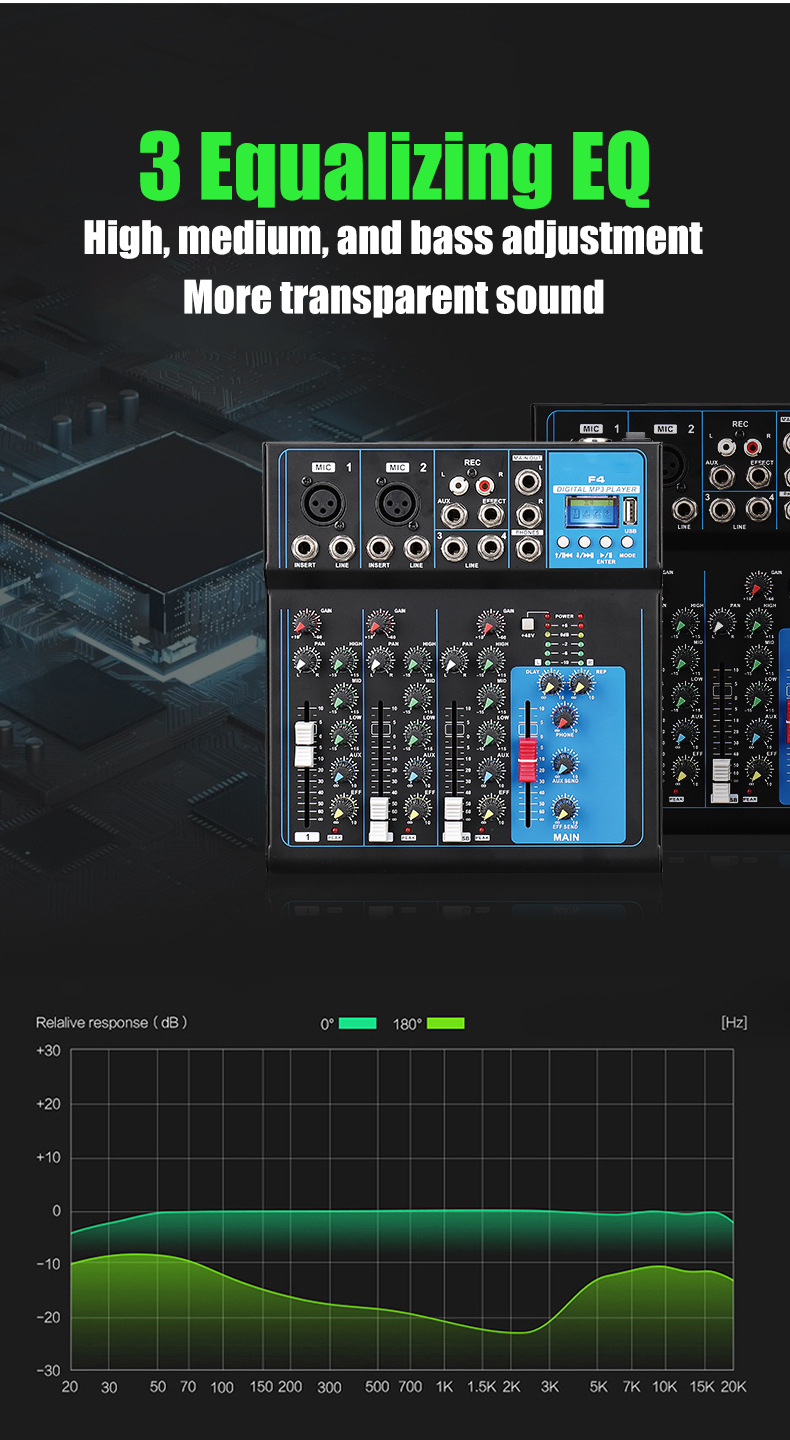
Task: Click channel 1 MID EQ knob
Action: [342, 698]
